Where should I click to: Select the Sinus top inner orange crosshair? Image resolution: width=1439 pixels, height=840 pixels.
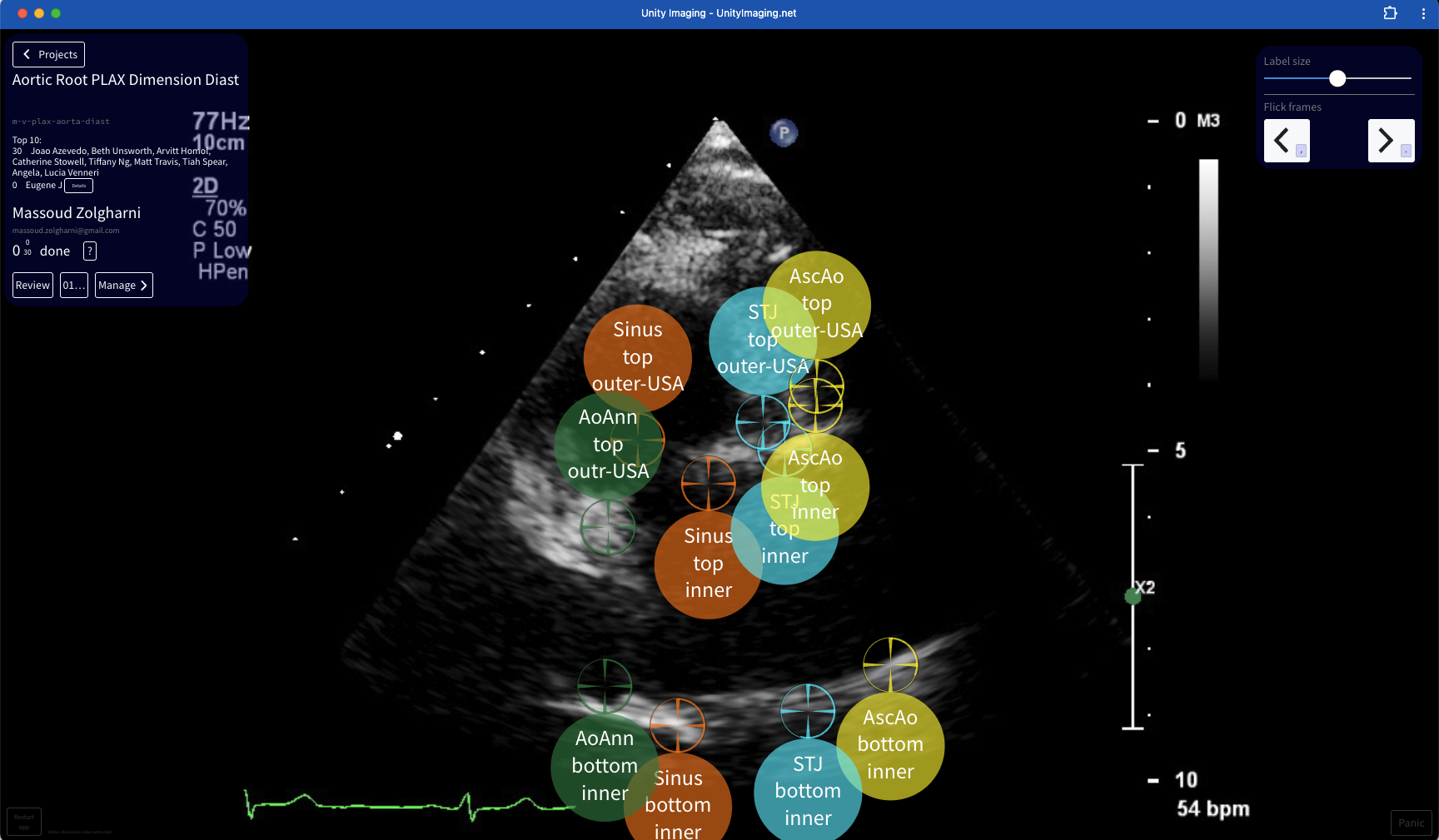click(709, 483)
